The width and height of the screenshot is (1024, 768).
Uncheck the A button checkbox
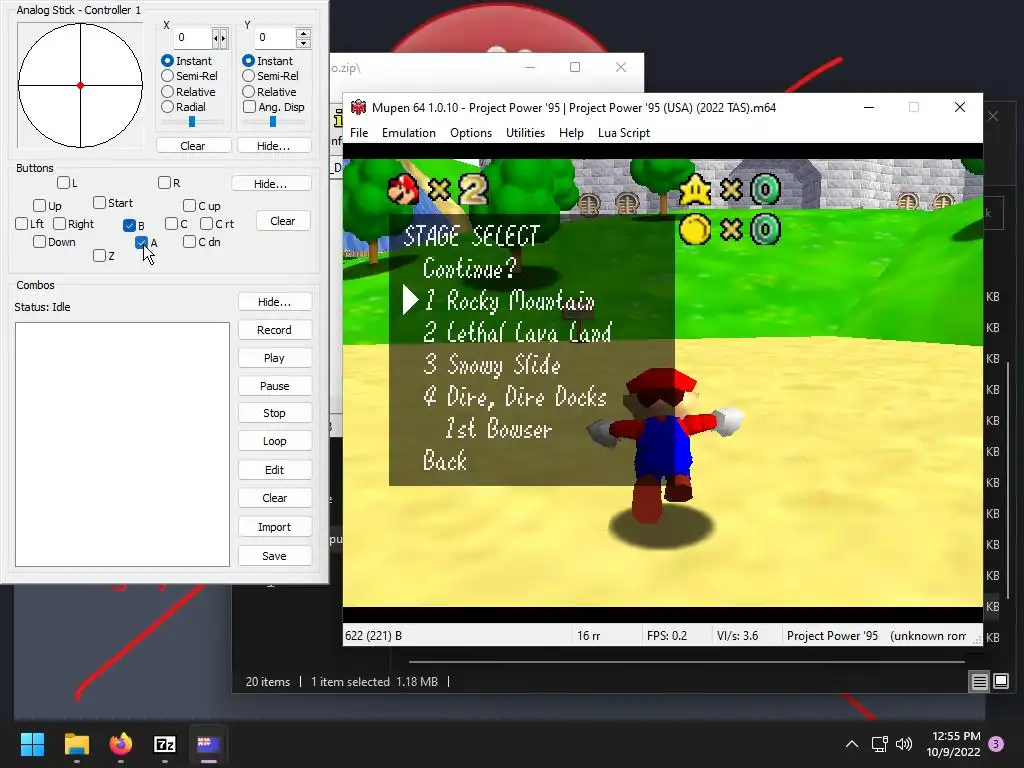click(x=141, y=242)
